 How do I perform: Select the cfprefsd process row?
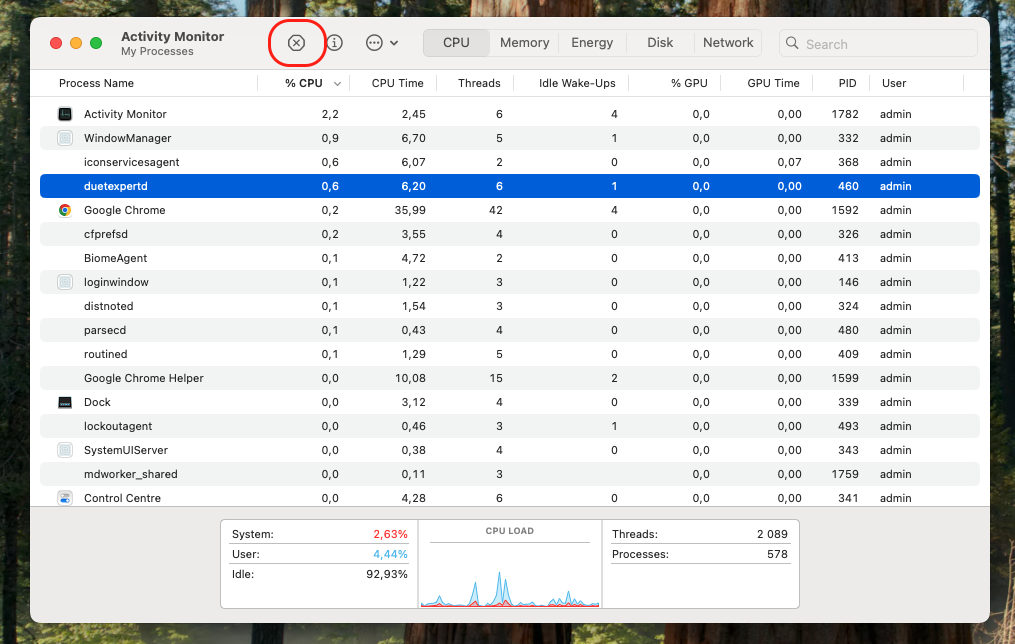point(509,234)
